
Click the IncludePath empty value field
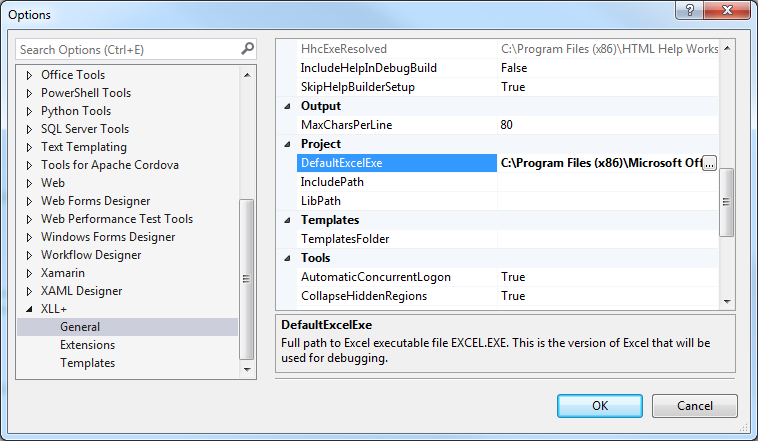point(608,182)
